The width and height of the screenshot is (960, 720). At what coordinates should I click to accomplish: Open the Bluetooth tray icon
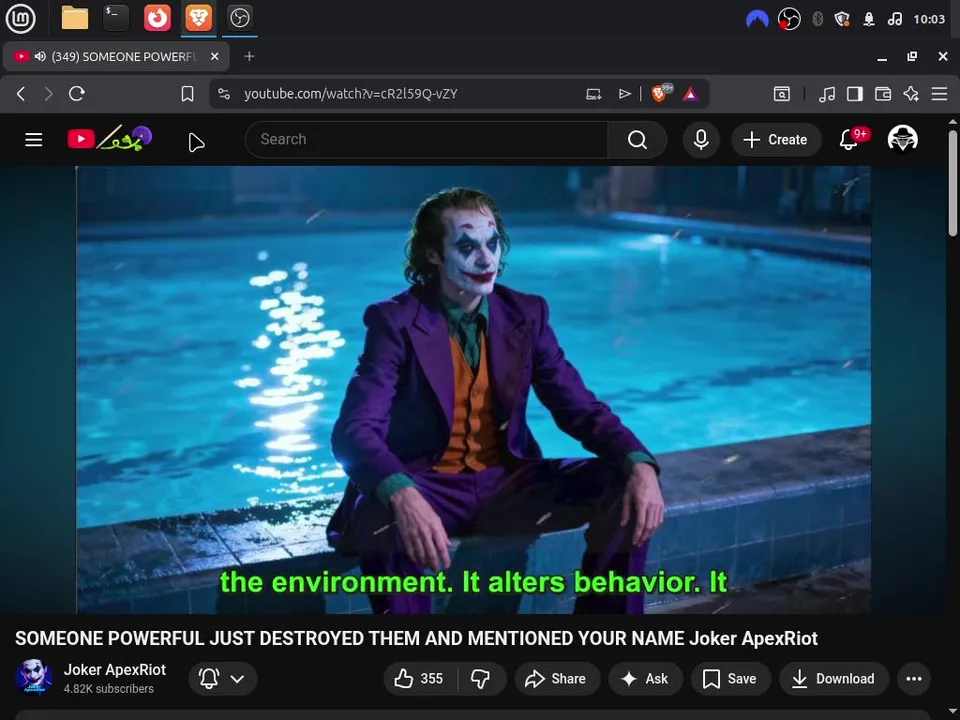point(817,20)
